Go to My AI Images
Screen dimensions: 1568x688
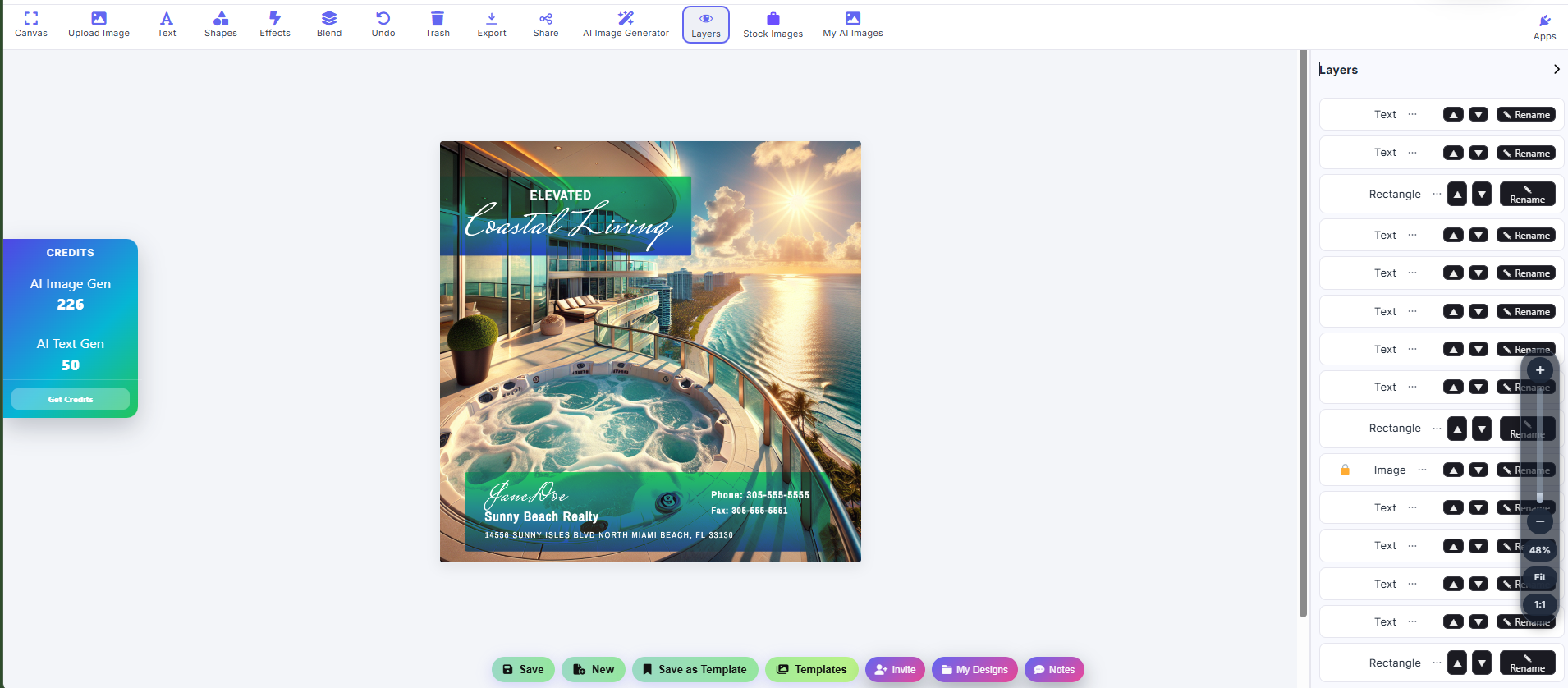point(852,25)
